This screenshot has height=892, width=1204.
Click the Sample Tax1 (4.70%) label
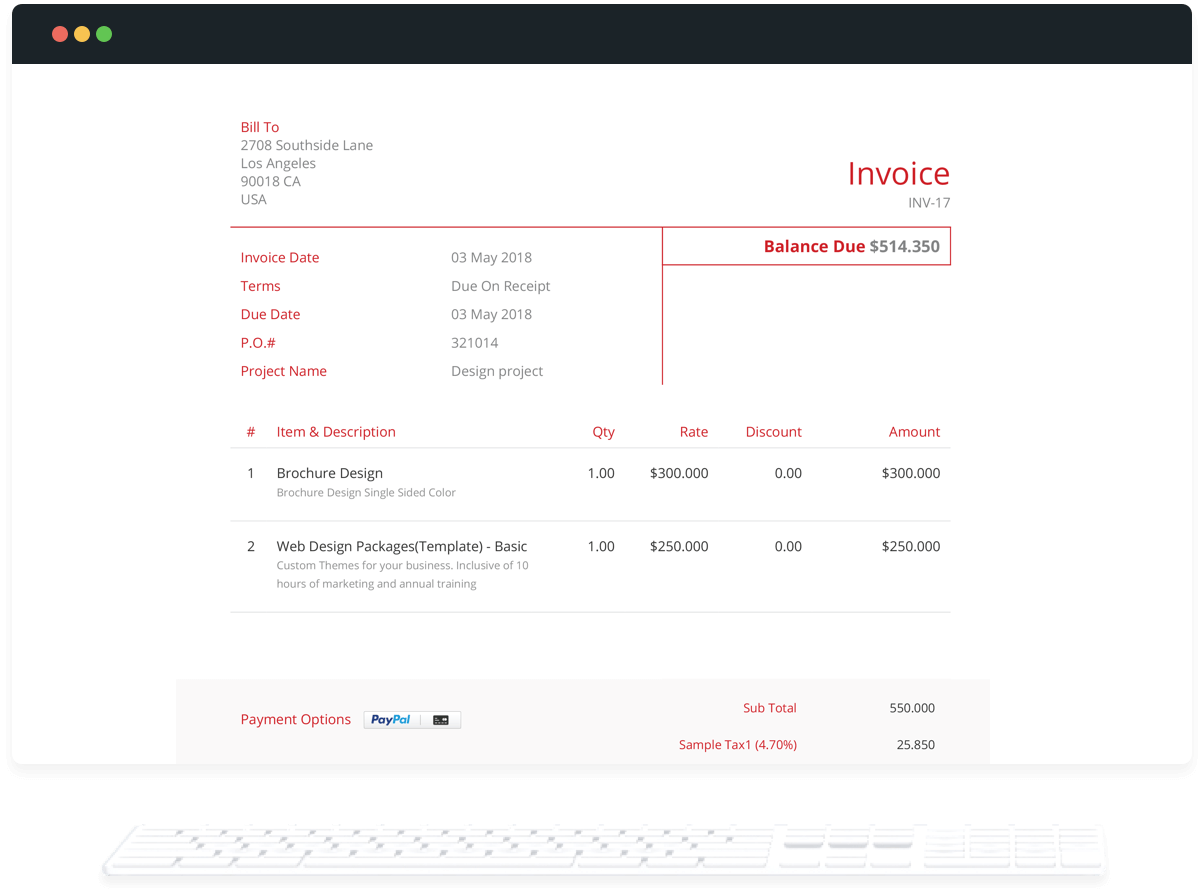point(737,745)
